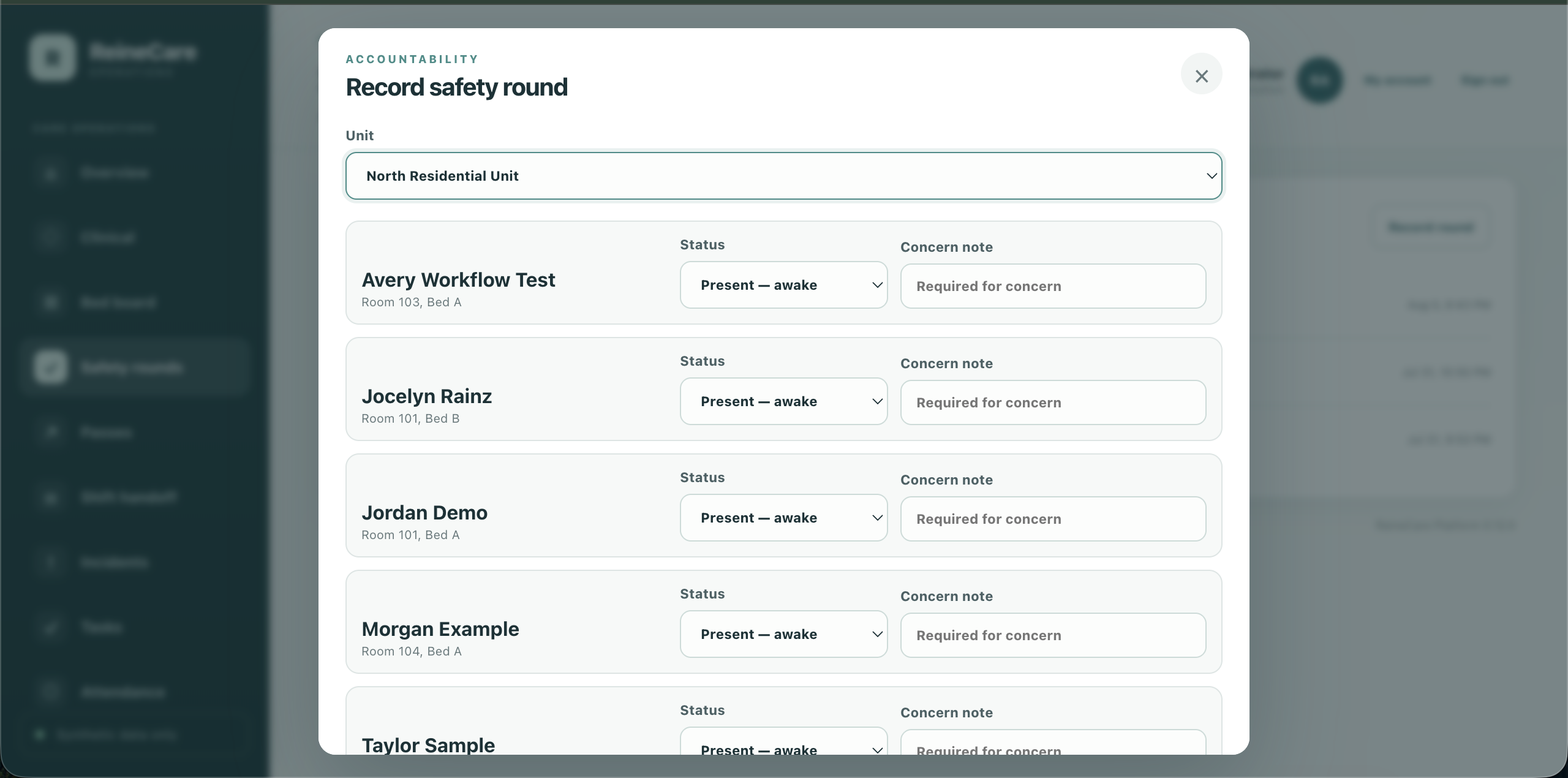Image resolution: width=1568 pixels, height=778 pixels.
Task: Click the resident name 'Taylor Sample'
Action: coord(428,744)
